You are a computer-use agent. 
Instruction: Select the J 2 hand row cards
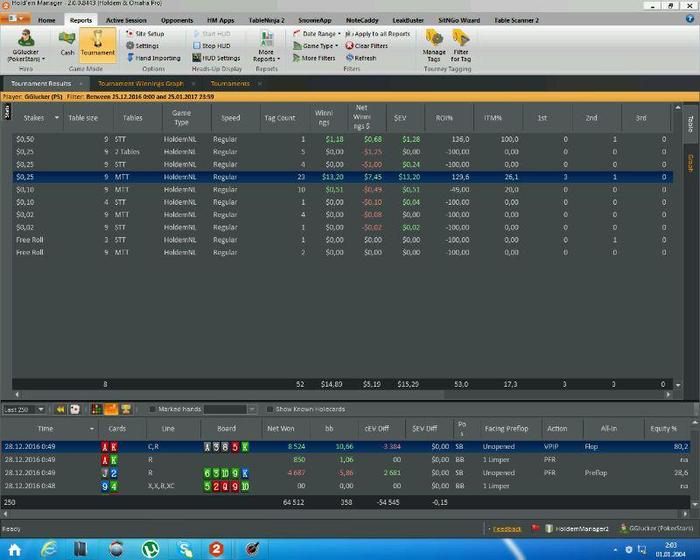point(109,473)
